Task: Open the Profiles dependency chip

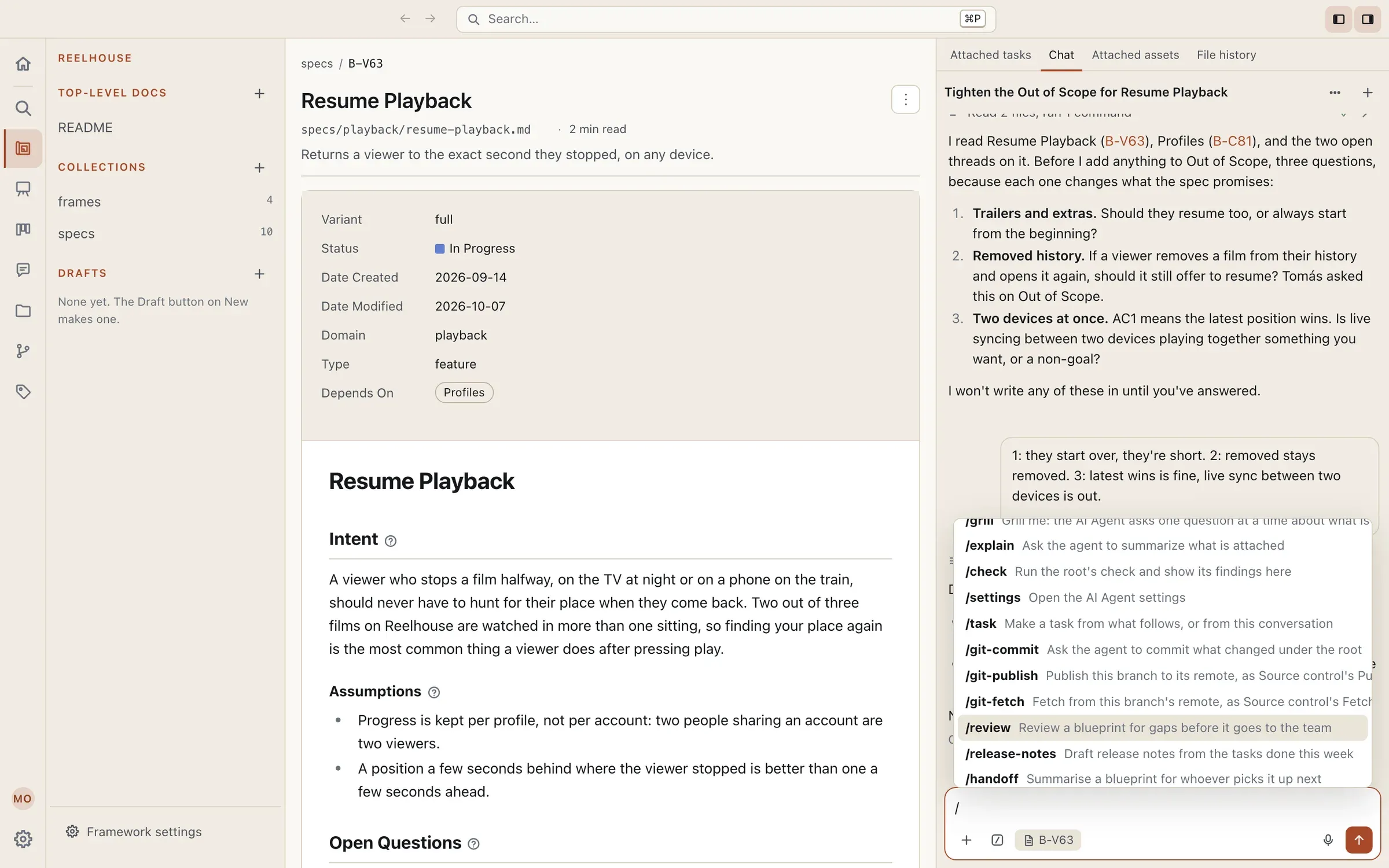Action: click(x=464, y=392)
